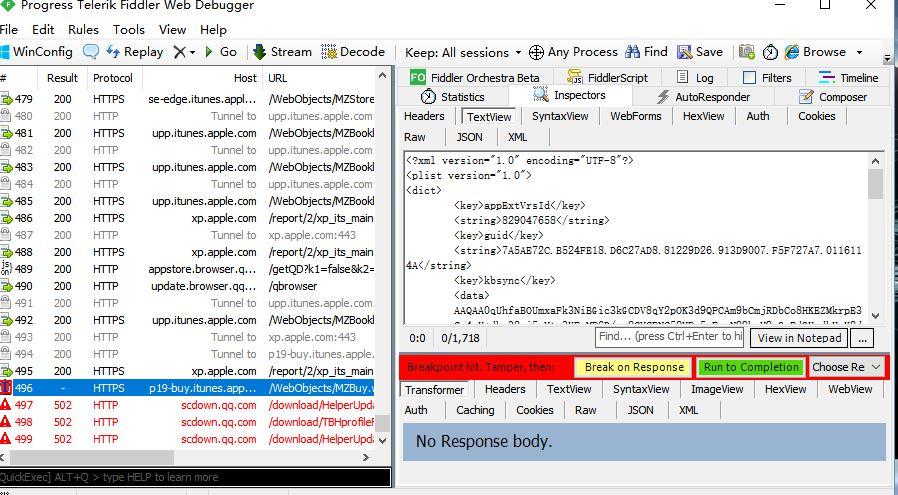The image size is (898, 495).
Task: Open the Statistics tab
Action: click(452, 97)
